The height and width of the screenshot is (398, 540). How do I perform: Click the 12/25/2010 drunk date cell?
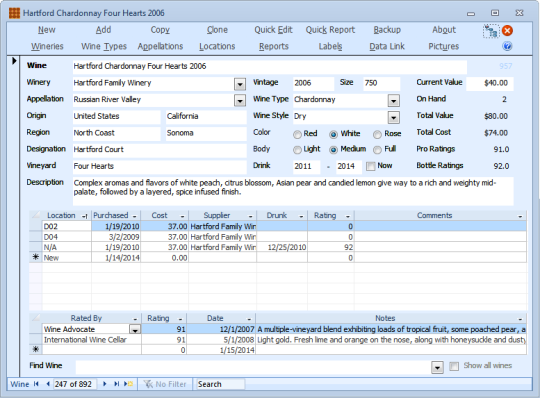282,247
